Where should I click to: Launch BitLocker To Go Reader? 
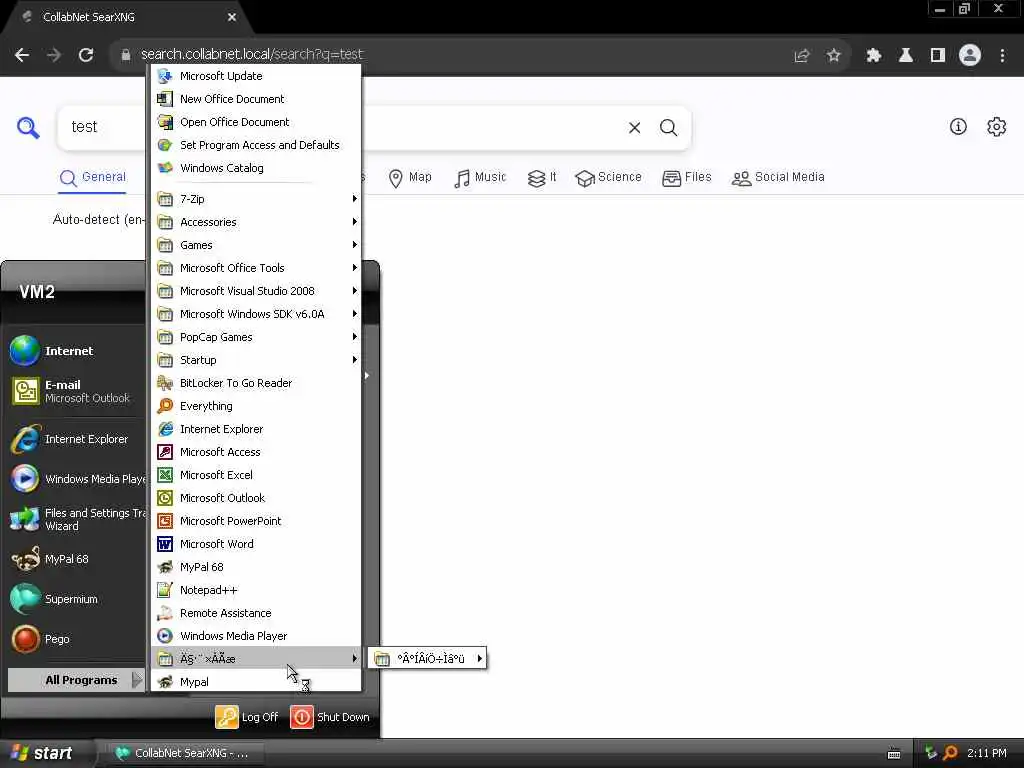pos(256,383)
